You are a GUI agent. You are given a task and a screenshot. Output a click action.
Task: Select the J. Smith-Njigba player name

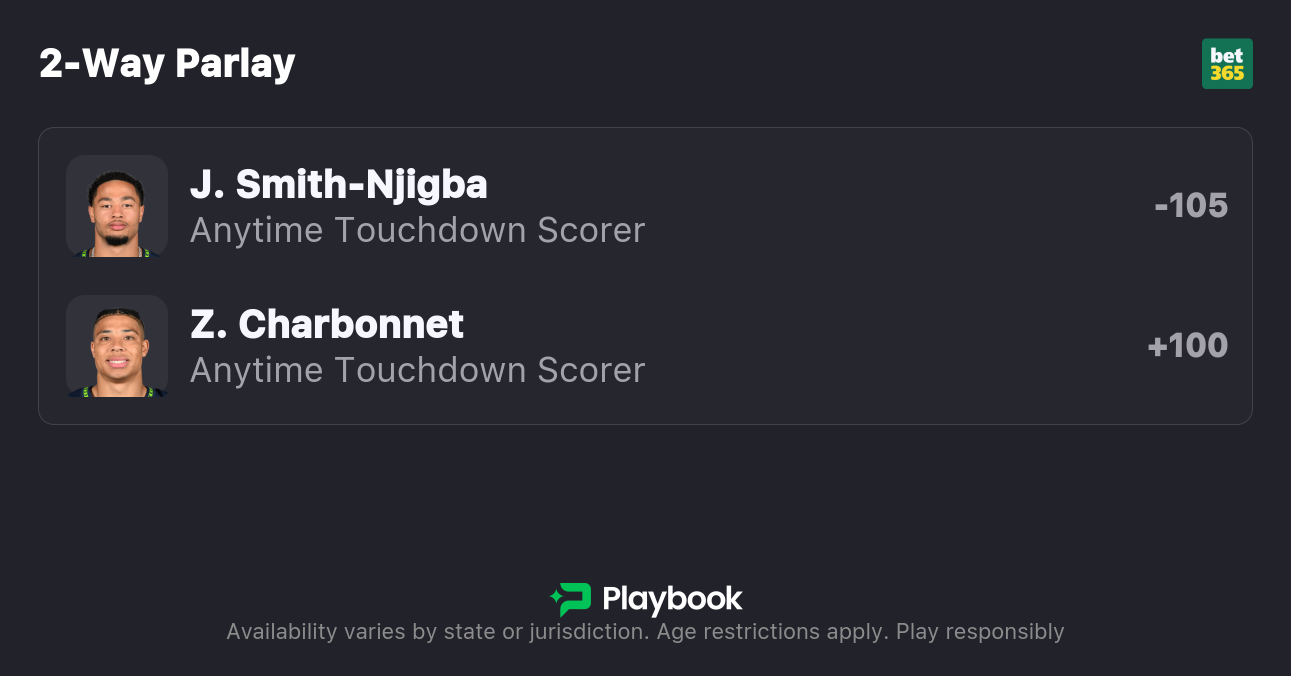click(338, 184)
